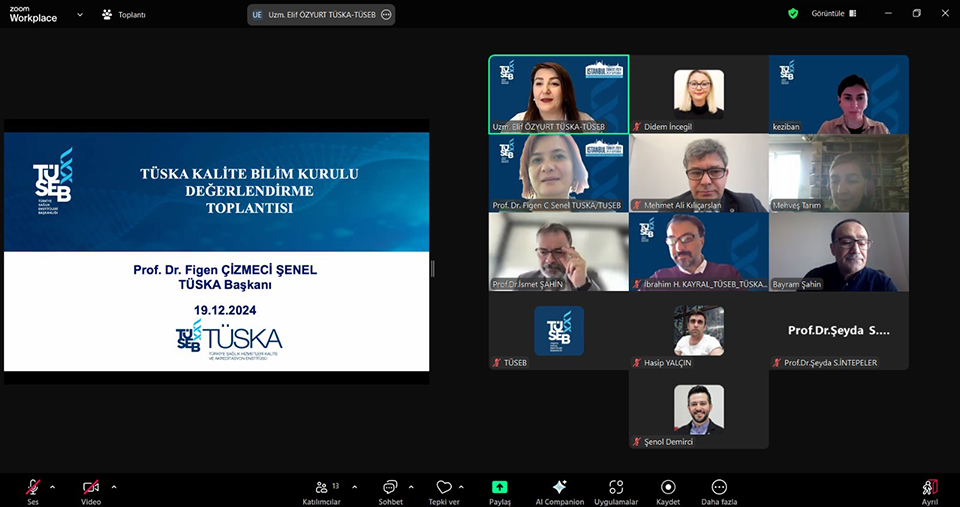Open the Uygulamalar apps panel
960x507 pixels.
616,487
